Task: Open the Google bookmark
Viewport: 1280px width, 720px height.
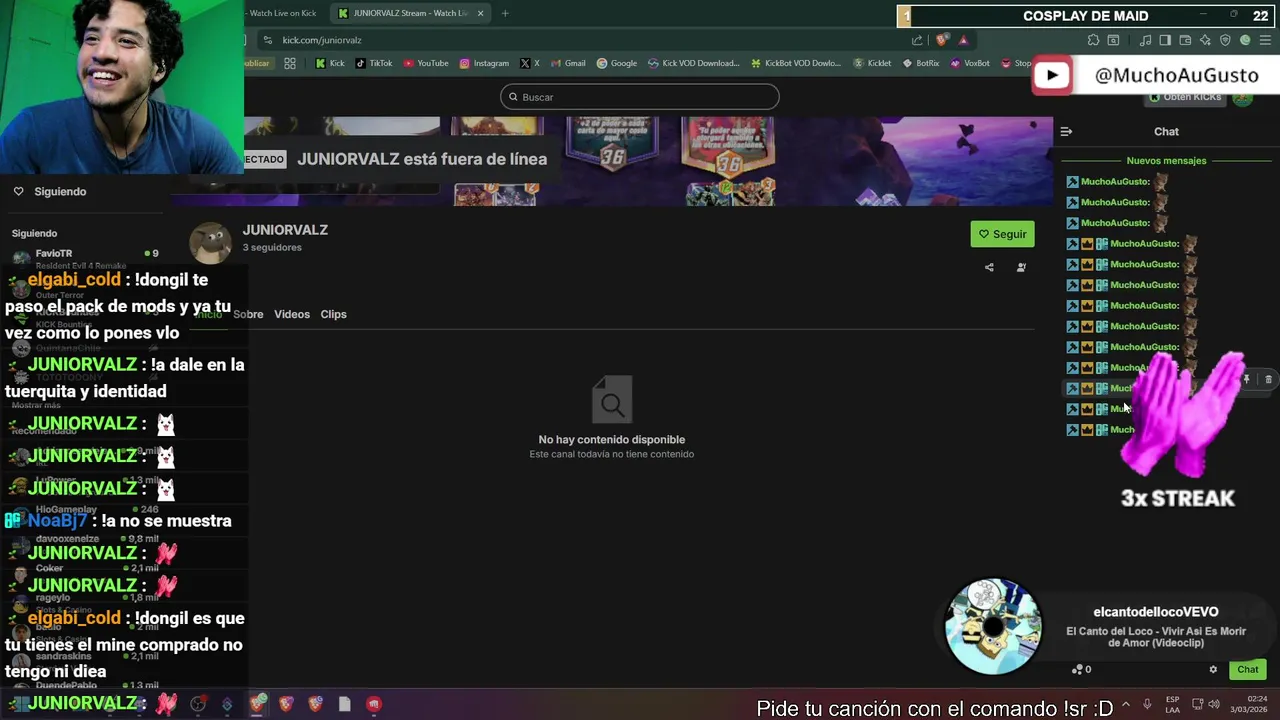Action: coord(617,63)
